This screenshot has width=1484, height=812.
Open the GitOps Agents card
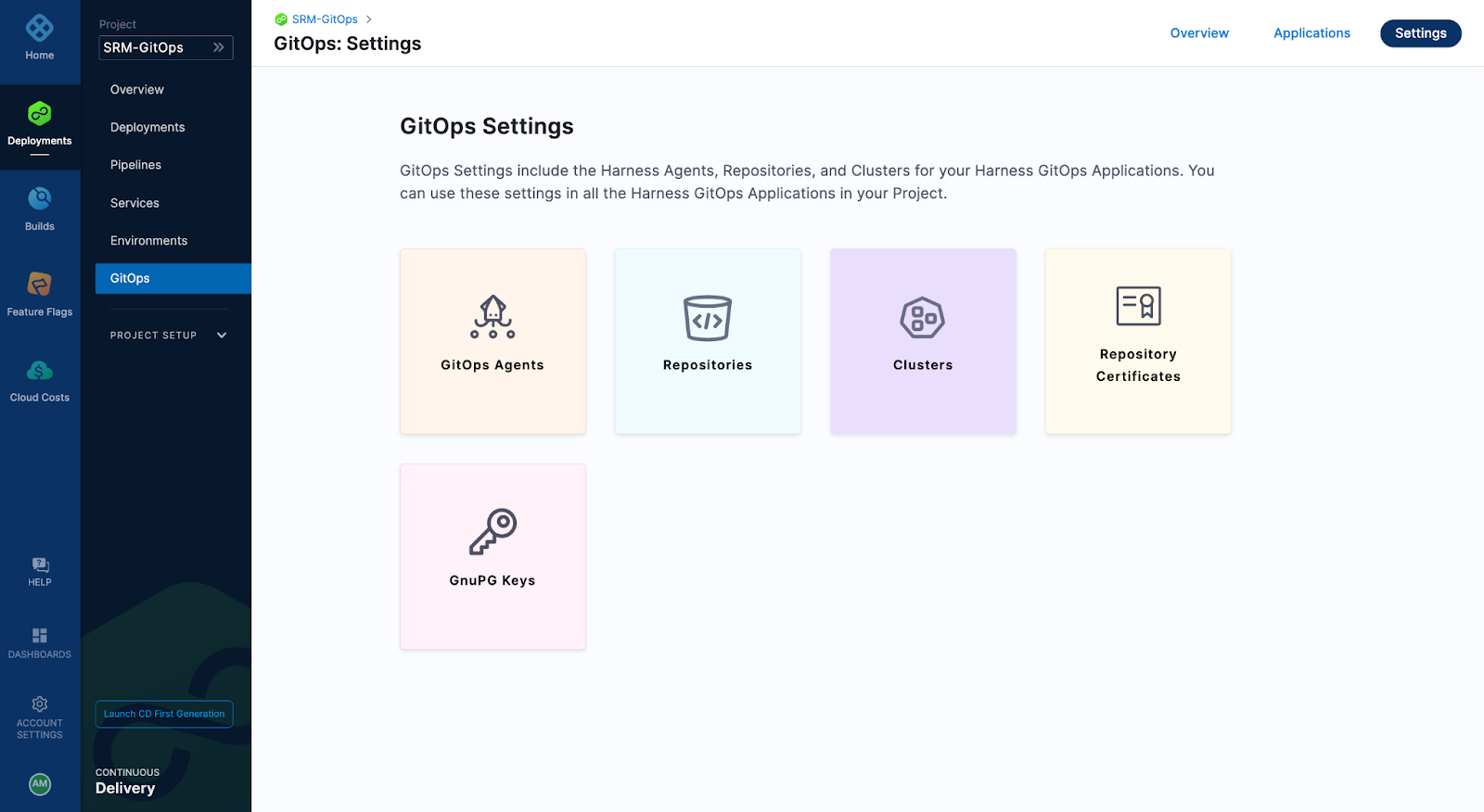[493, 341]
